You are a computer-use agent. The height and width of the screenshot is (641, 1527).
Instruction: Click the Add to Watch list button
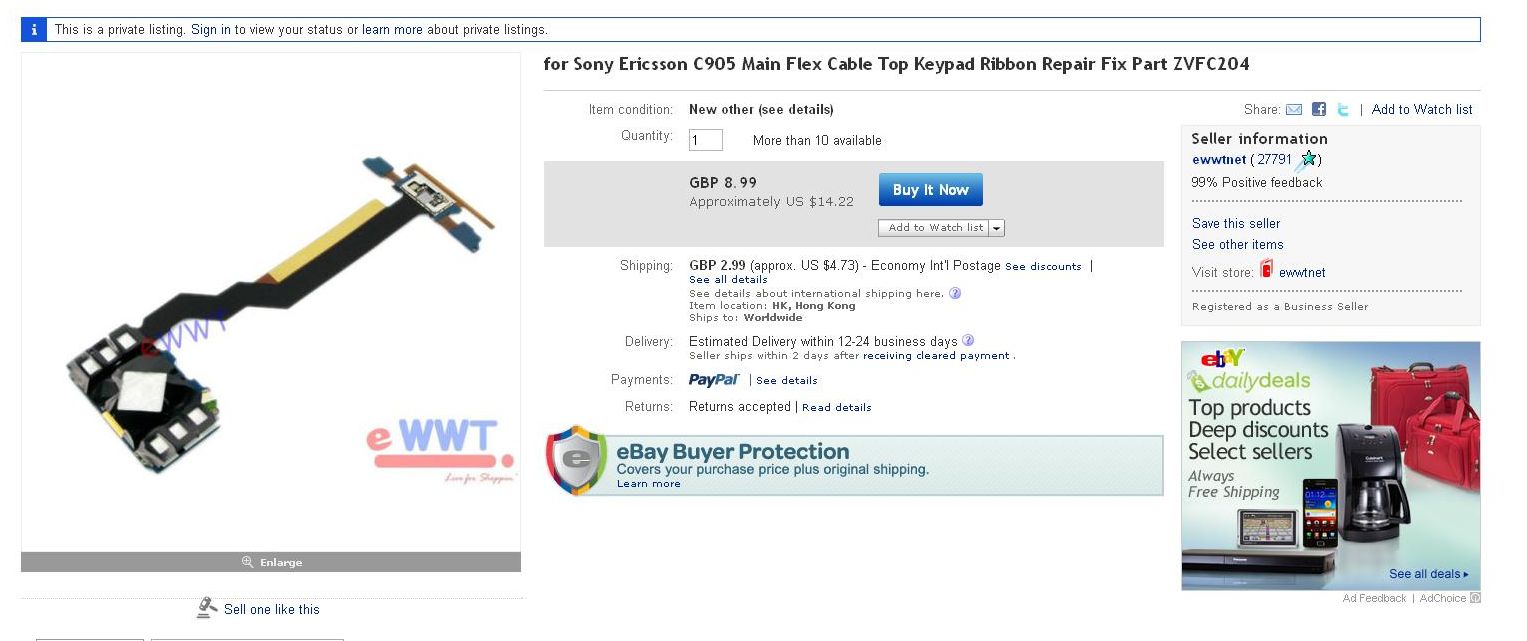935,228
